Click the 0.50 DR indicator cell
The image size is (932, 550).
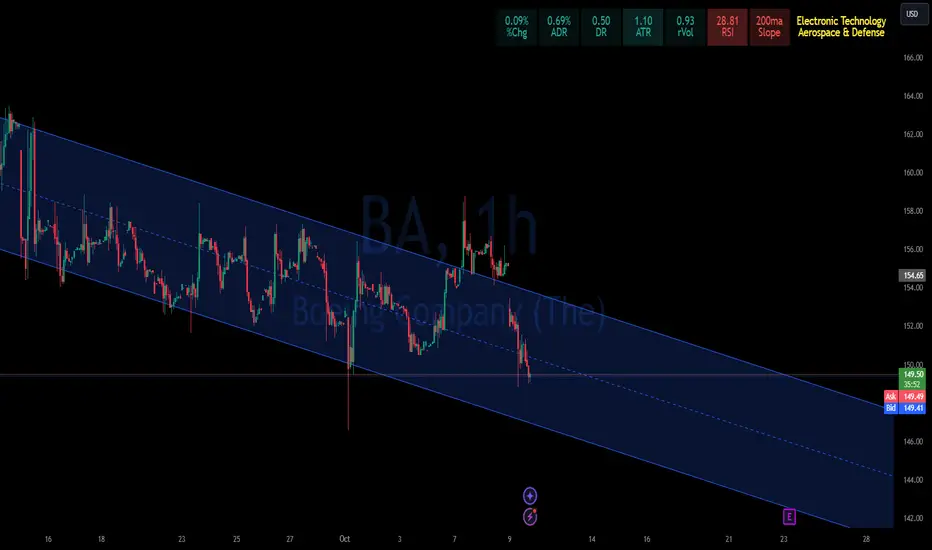(x=601, y=27)
